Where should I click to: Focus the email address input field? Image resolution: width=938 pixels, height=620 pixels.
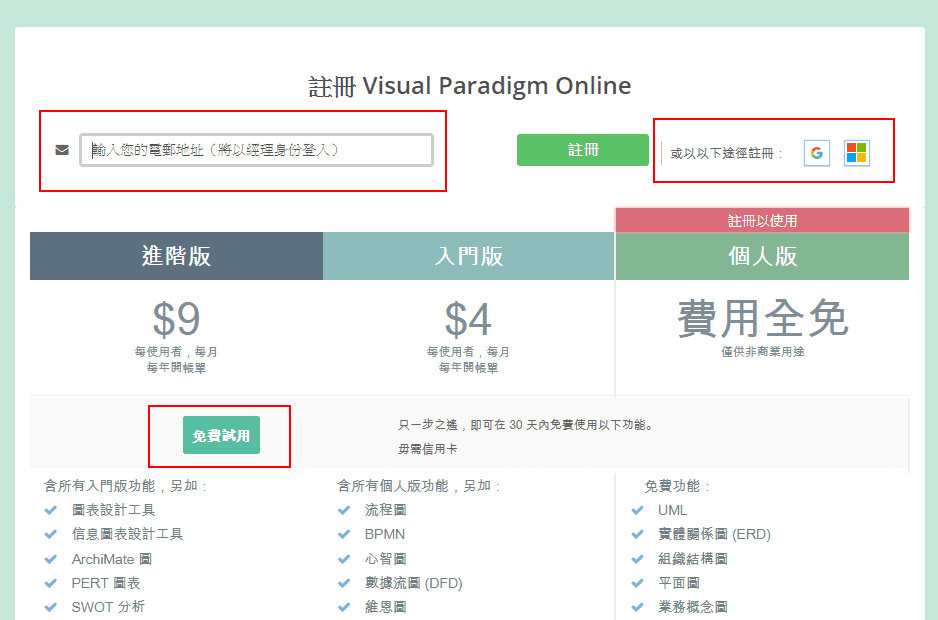click(257, 150)
